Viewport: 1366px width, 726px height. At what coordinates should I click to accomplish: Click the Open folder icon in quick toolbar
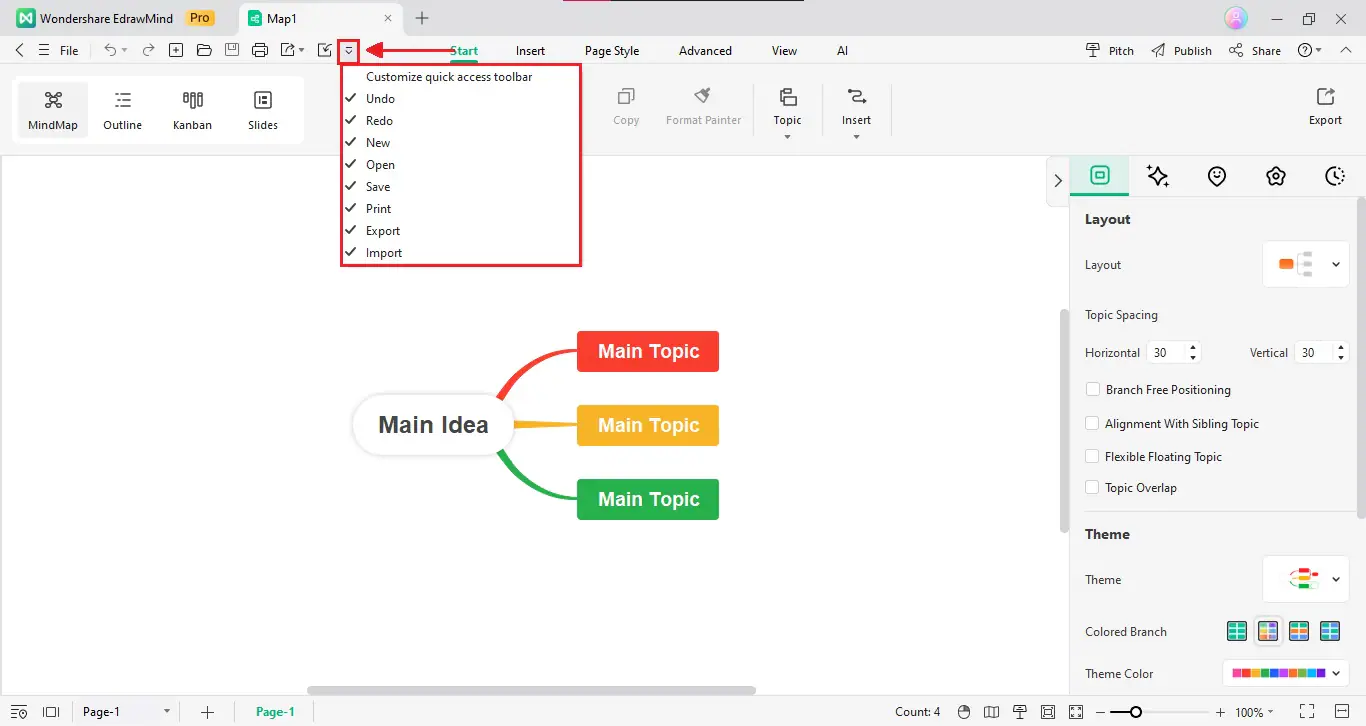point(204,50)
